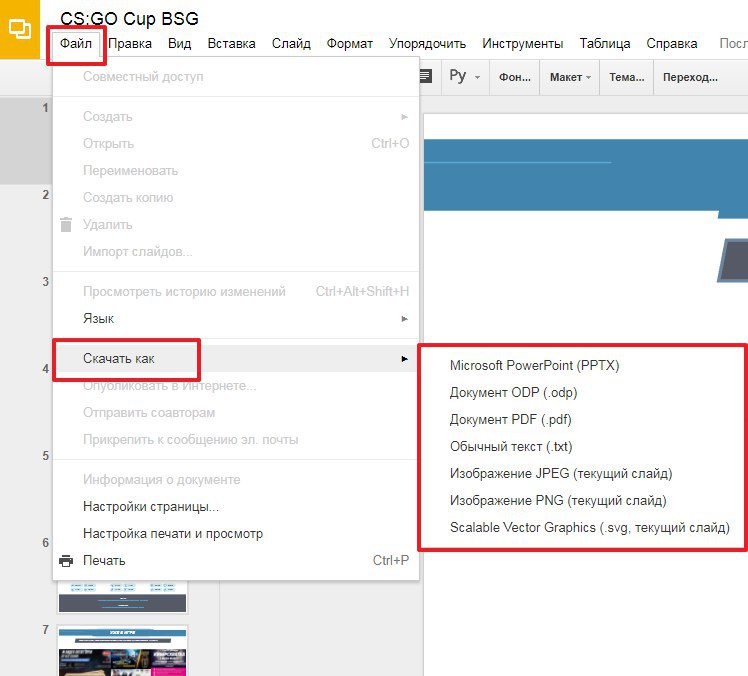Open the Справка menu

pos(672,43)
